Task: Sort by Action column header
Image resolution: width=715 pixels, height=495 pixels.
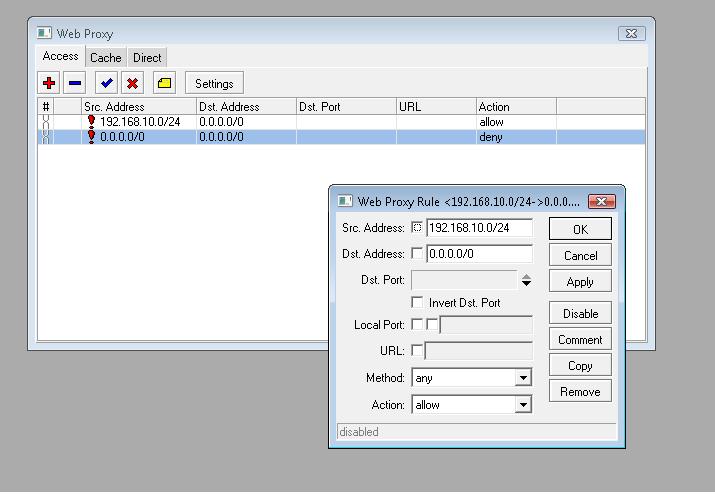Action: click(516, 106)
